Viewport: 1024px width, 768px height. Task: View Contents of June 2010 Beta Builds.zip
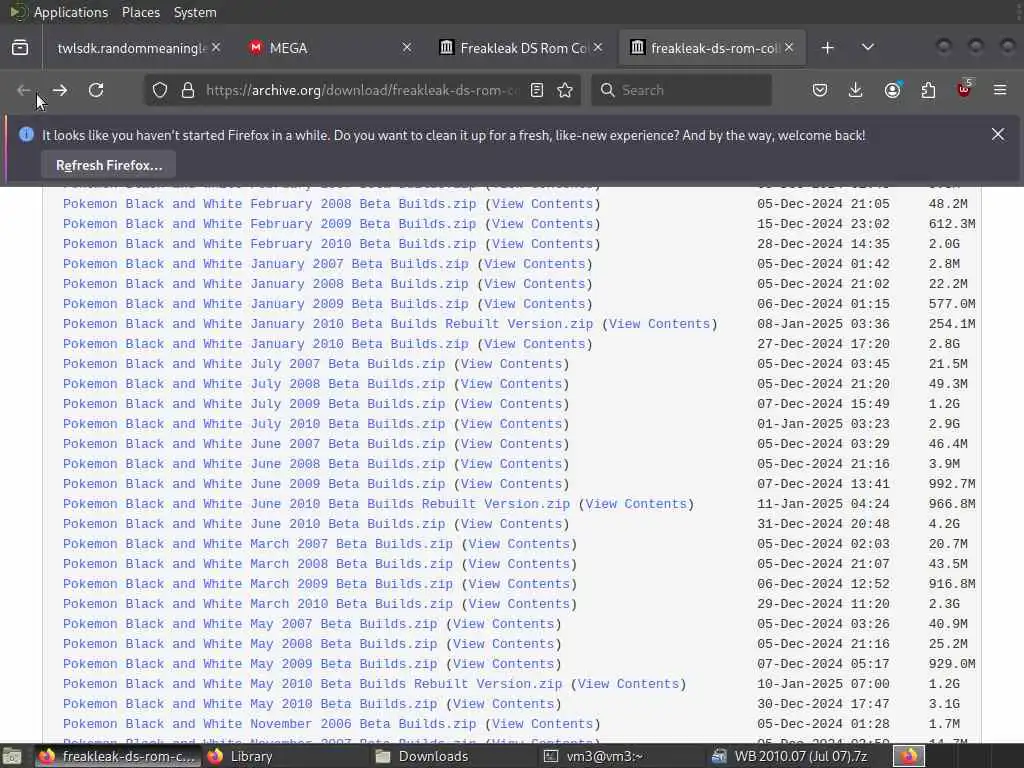click(x=511, y=524)
